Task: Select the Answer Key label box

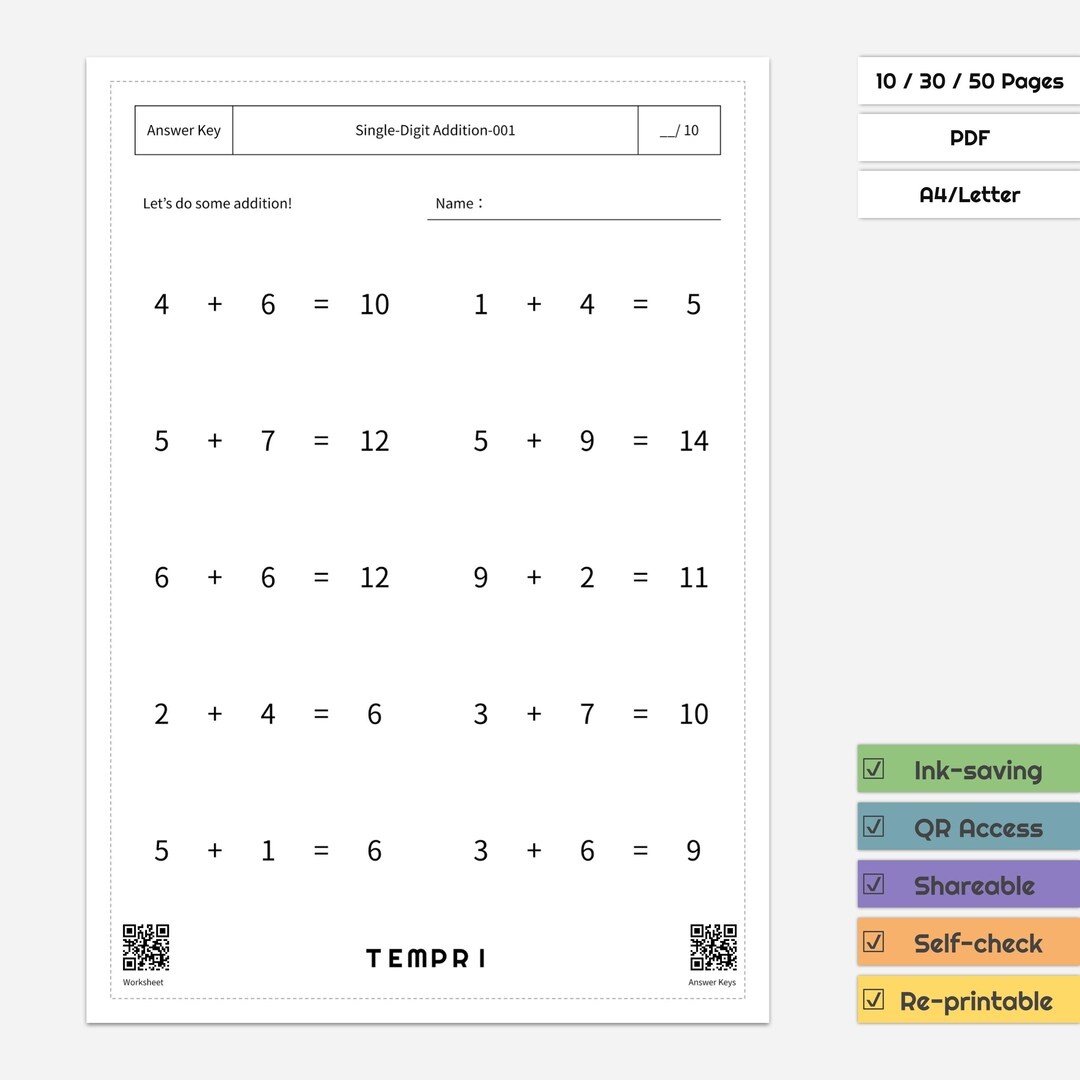Action: coord(183,130)
